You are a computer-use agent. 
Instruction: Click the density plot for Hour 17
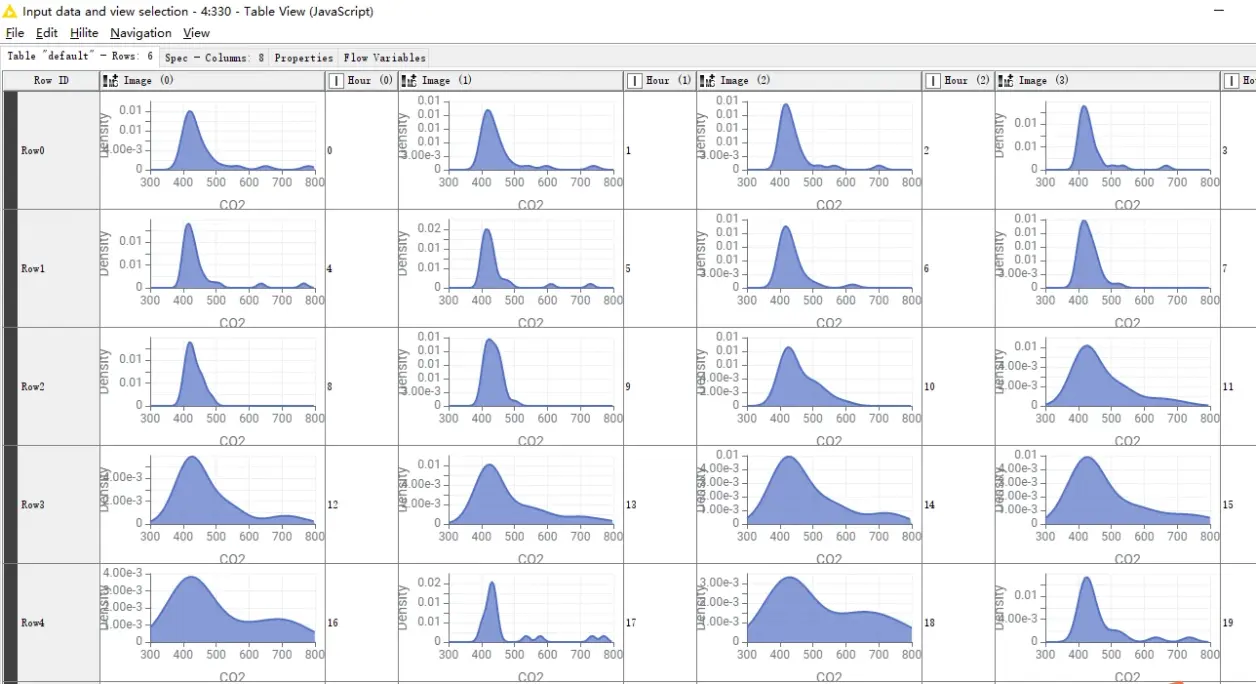511,622
